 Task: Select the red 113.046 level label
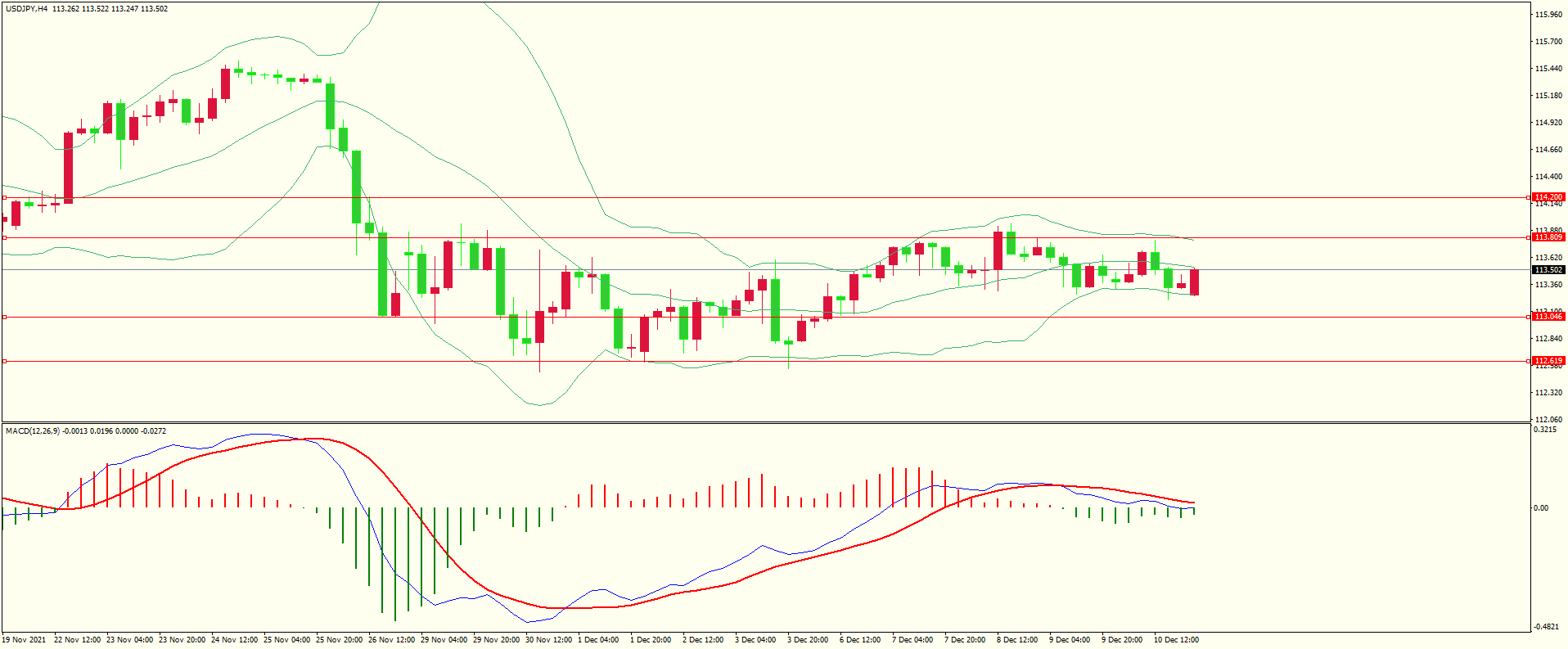1548,317
